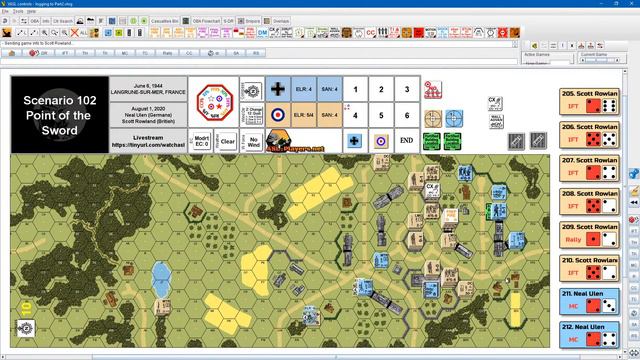This screenshot has width=640, height=360.
Task: Click the three-soldier silhouettes toolbar icon
Action: pyautogui.click(x=382, y=33)
